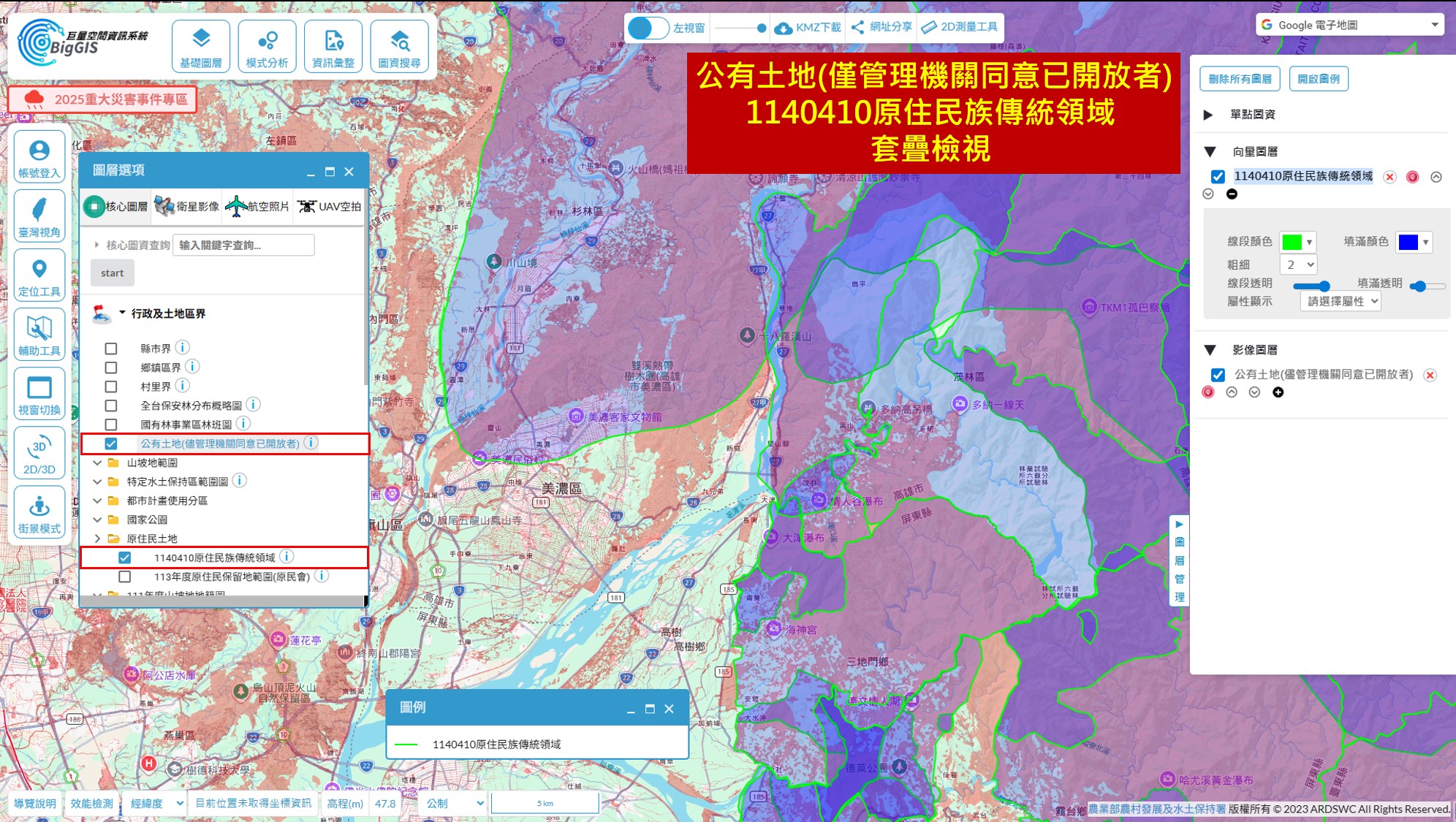
Task: Open the 請選擇屬性 attribute dropdown
Action: click(x=1341, y=301)
